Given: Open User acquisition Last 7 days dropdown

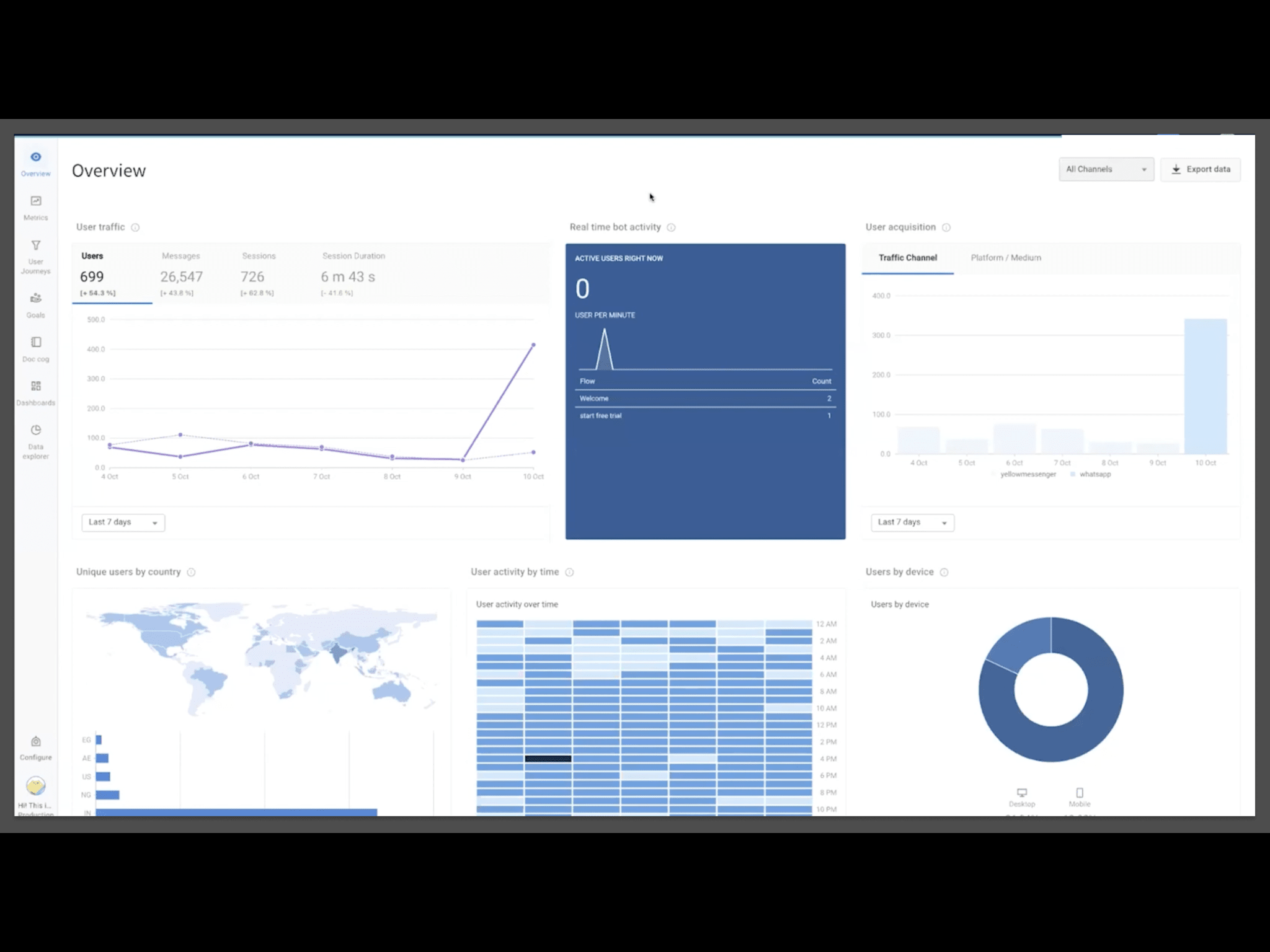Looking at the screenshot, I should click(912, 522).
